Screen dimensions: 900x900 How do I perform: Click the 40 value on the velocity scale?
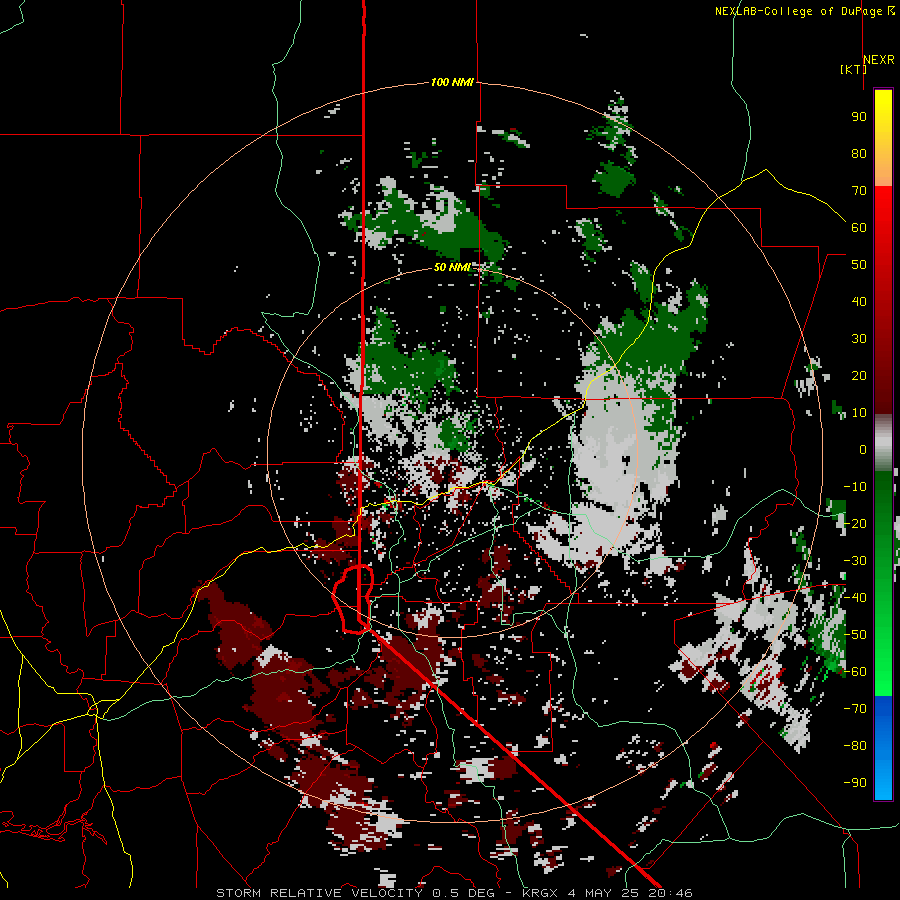coord(859,302)
